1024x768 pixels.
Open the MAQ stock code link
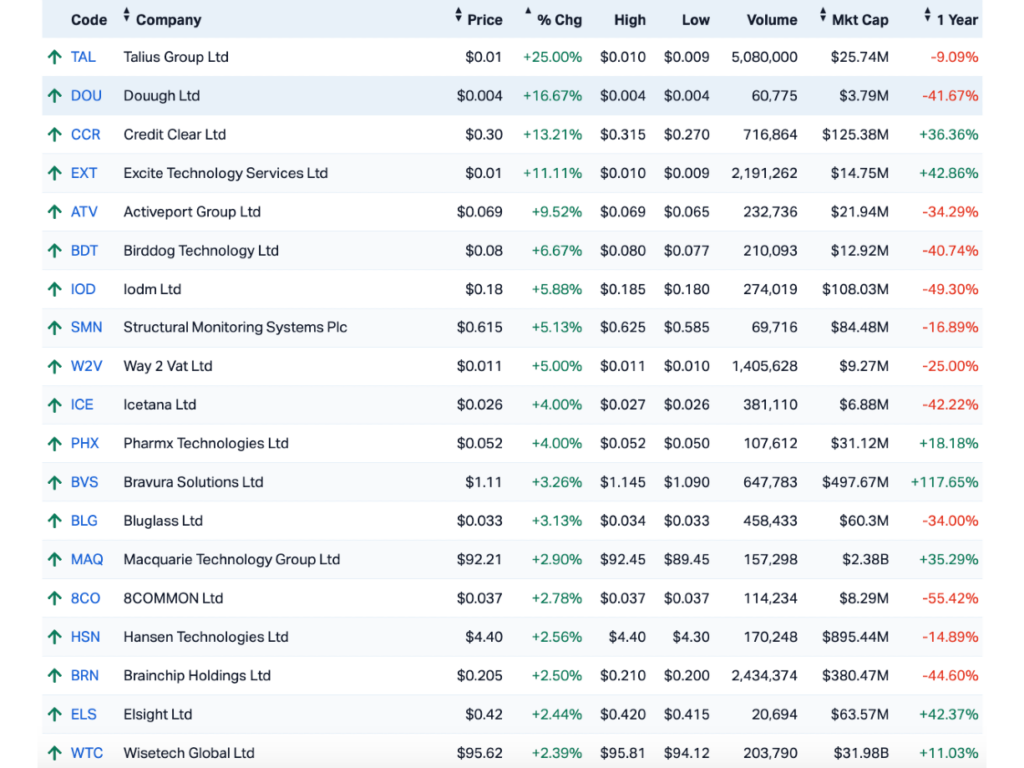click(87, 560)
